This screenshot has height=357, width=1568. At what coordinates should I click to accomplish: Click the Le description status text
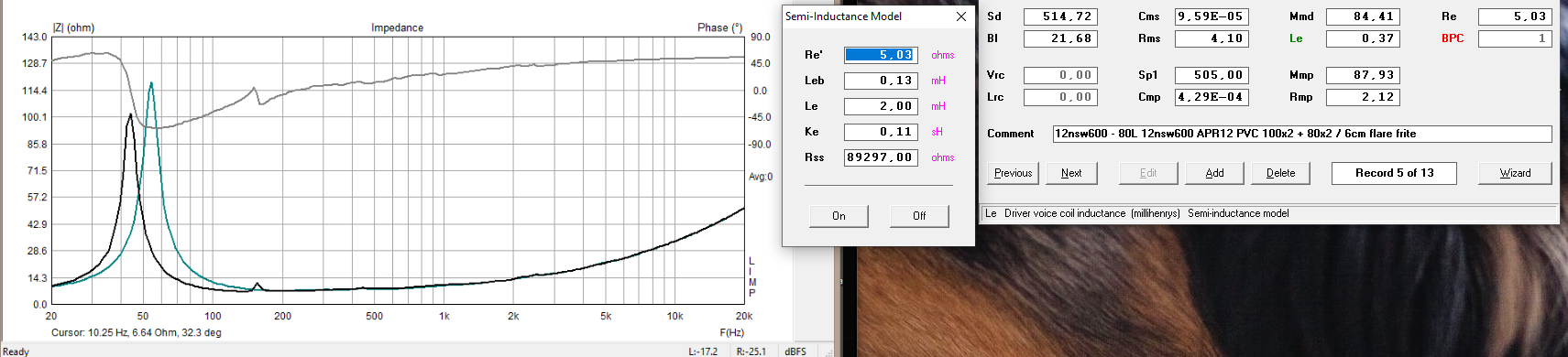[1136, 213]
